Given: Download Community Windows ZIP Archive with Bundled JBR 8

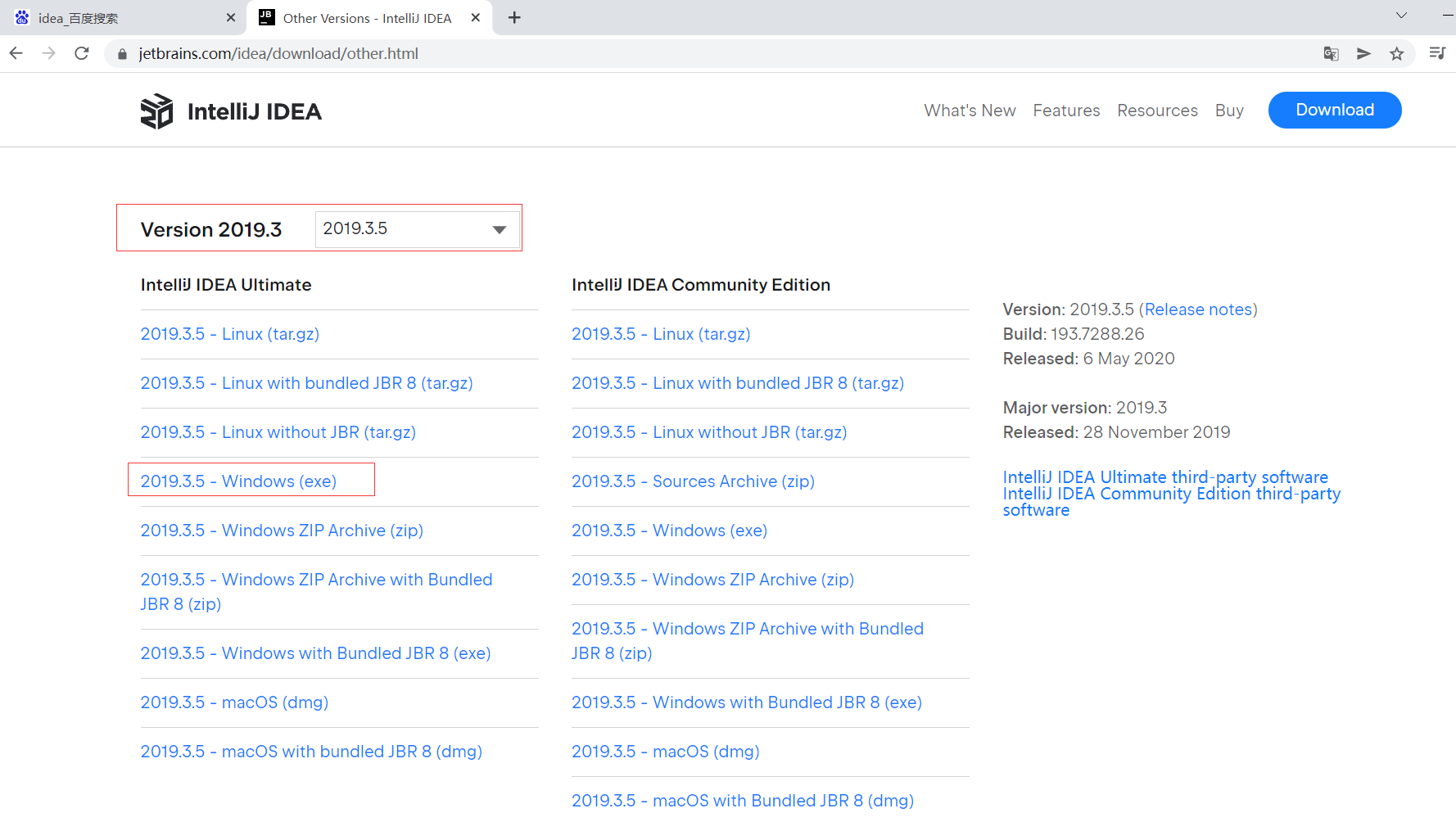Looking at the screenshot, I should click(748, 641).
